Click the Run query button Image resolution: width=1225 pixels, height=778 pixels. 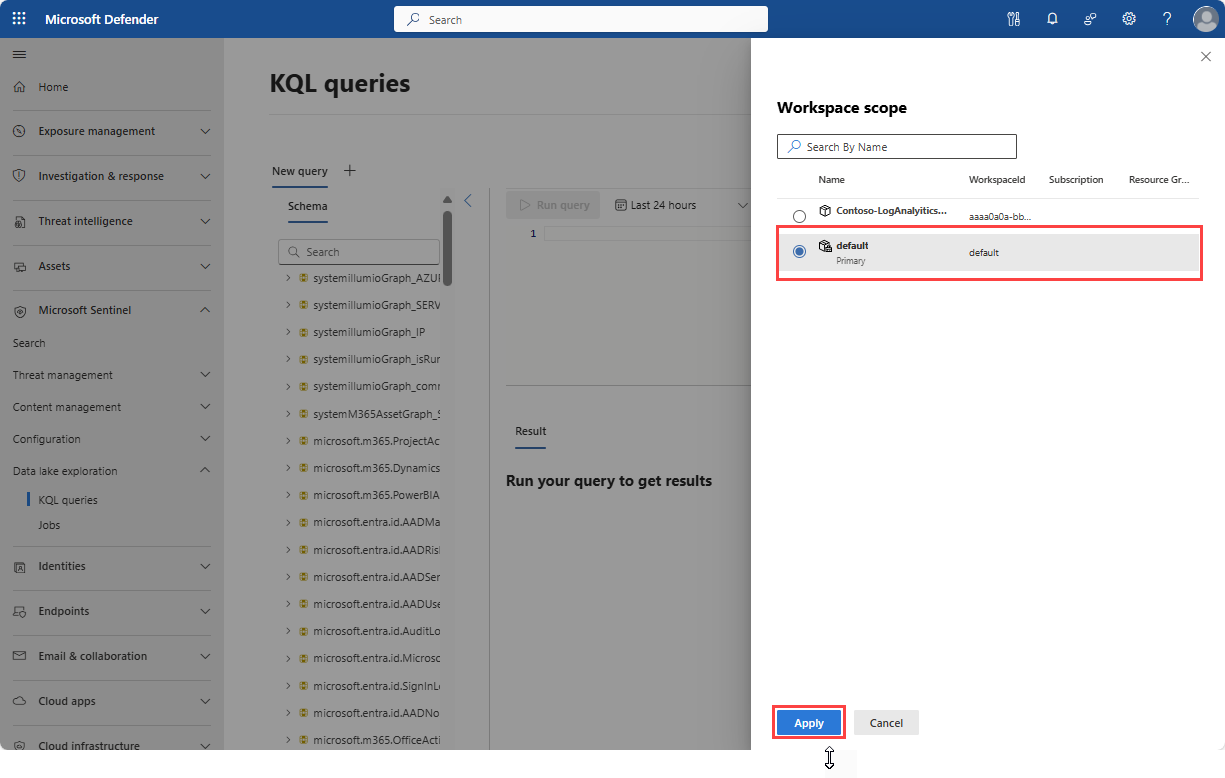click(554, 205)
